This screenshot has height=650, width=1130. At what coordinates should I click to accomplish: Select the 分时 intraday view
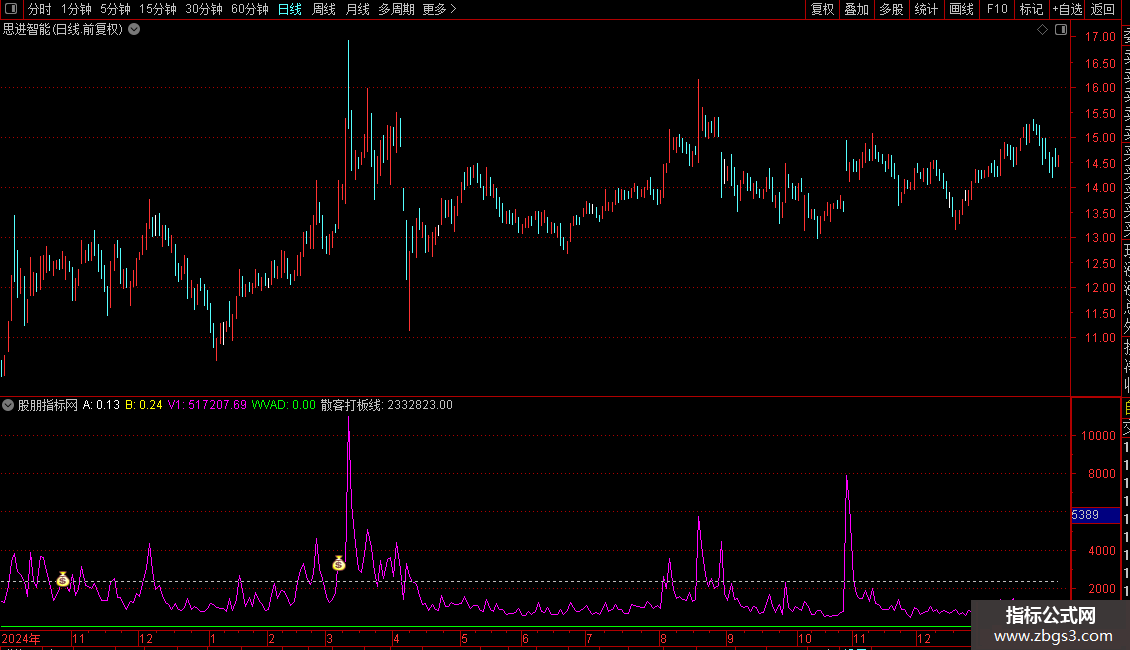point(40,9)
